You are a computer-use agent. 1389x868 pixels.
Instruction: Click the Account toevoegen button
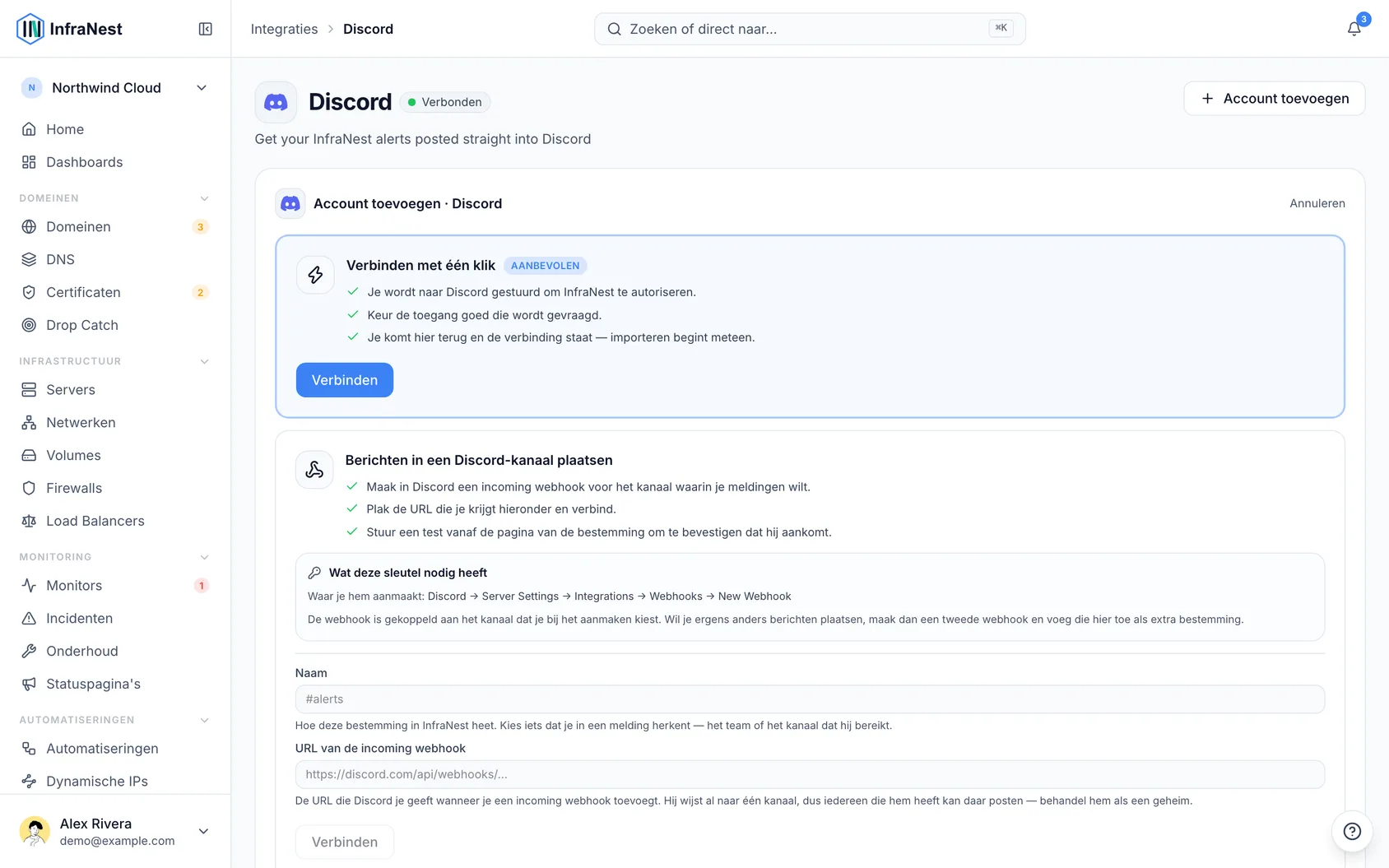[1274, 98]
